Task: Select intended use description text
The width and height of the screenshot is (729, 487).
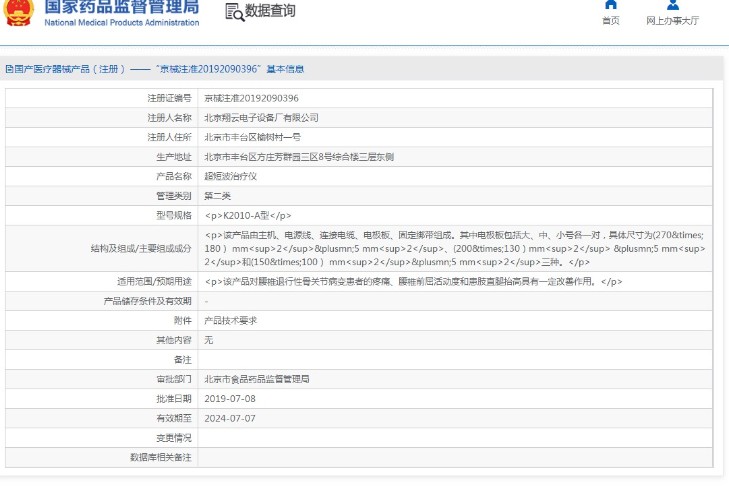Action: click(x=413, y=281)
